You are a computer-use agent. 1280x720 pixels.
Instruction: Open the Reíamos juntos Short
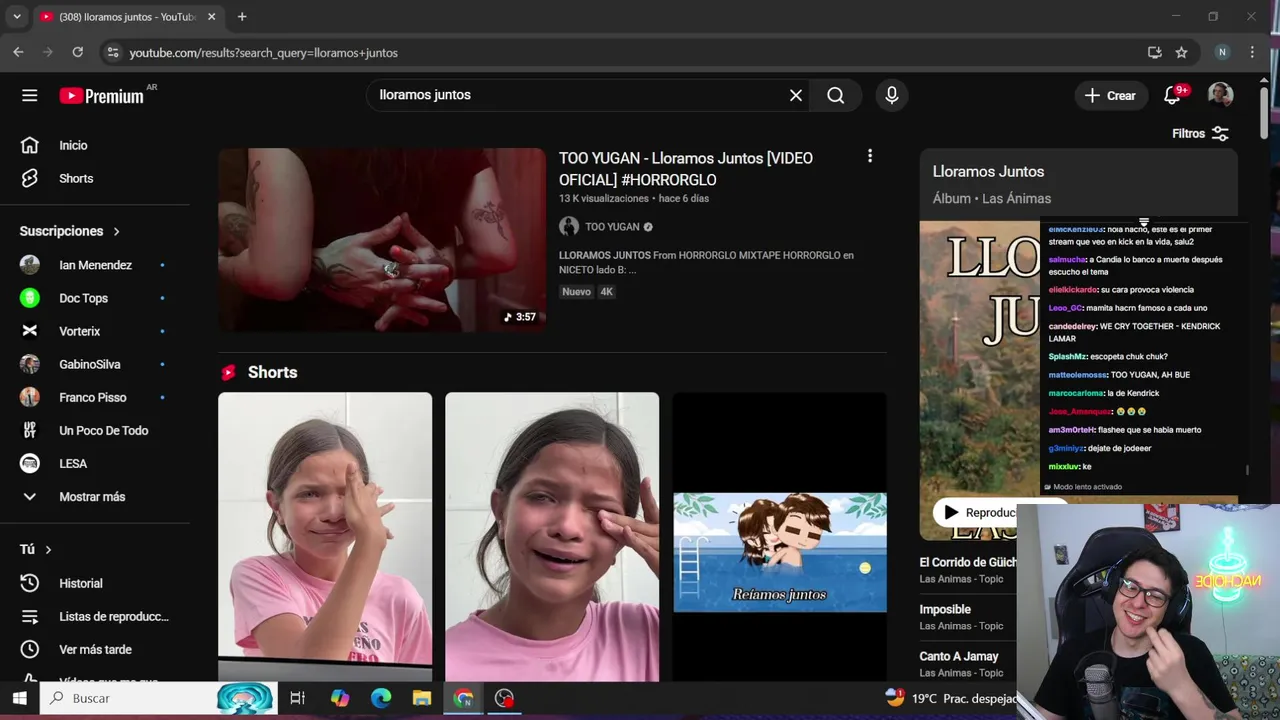[780, 536]
